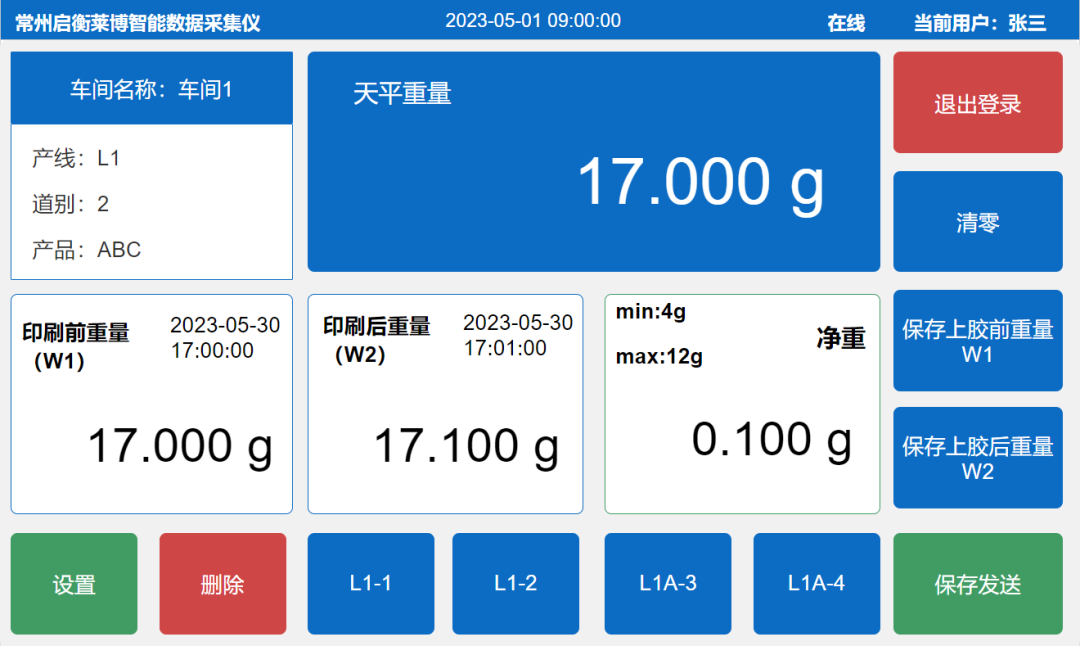Click the 印刷后重量 (W2) weight card
This screenshot has height=646, width=1080.
point(445,404)
